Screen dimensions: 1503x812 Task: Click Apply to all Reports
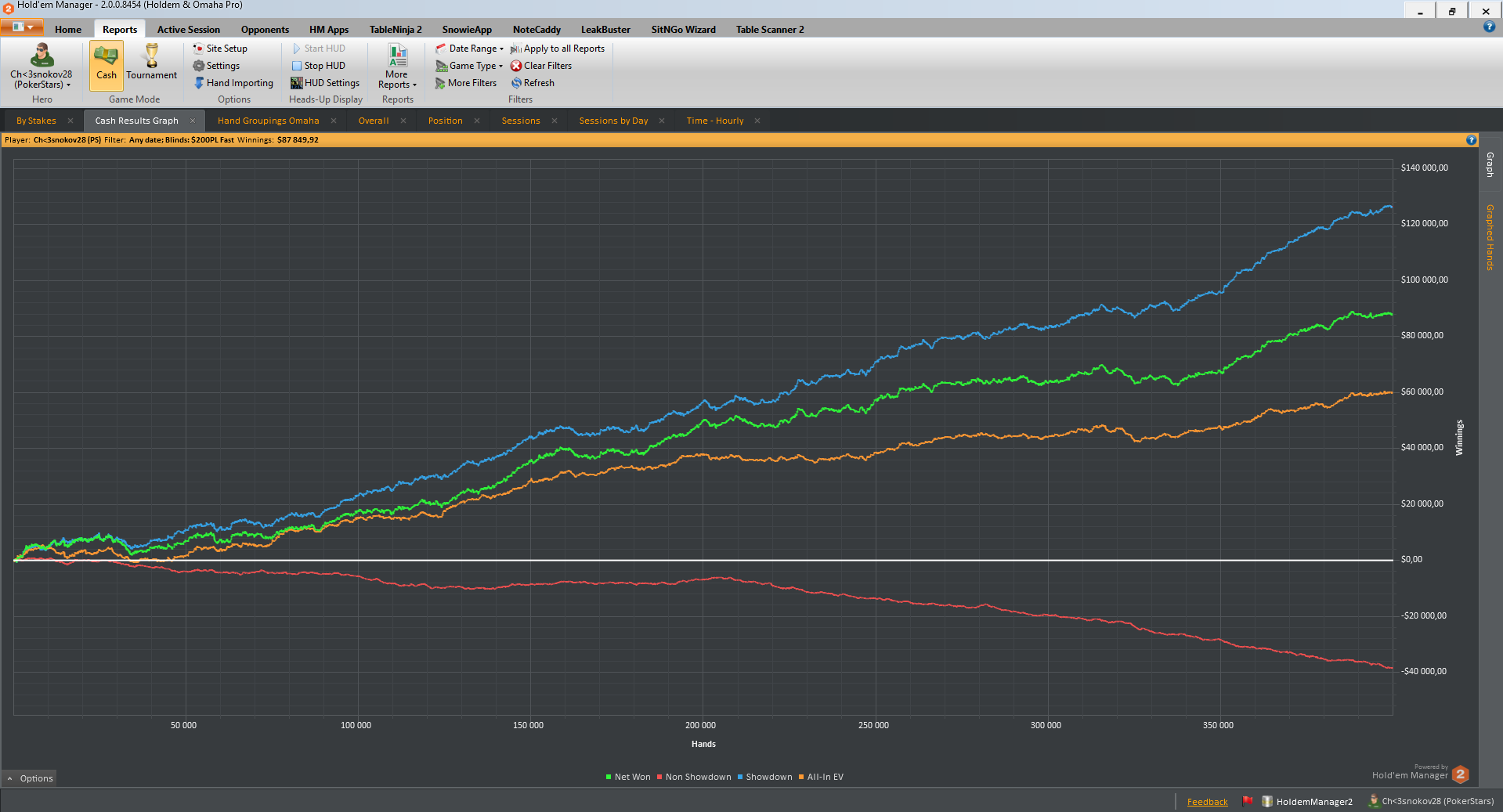(557, 49)
